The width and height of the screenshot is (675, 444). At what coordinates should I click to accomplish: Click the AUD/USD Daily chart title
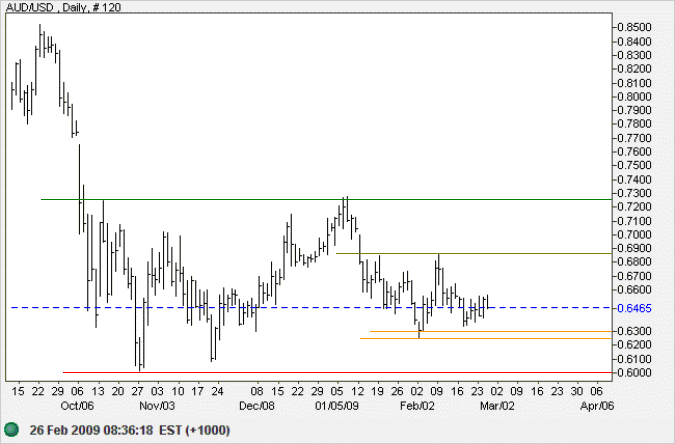pyautogui.click(x=63, y=7)
